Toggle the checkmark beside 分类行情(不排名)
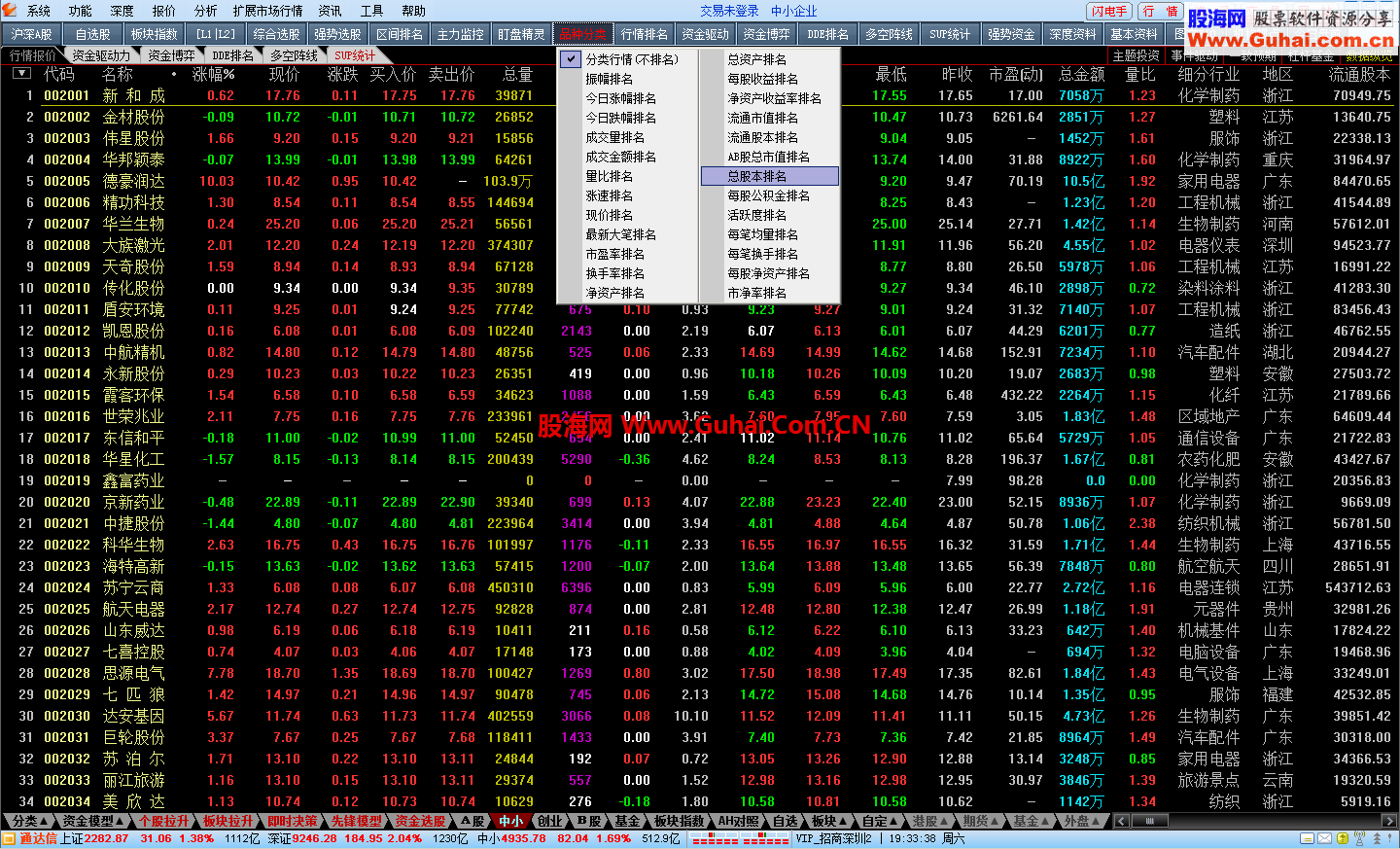Image resolution: width=1400 pixels, height=849 pixels. 571,59
